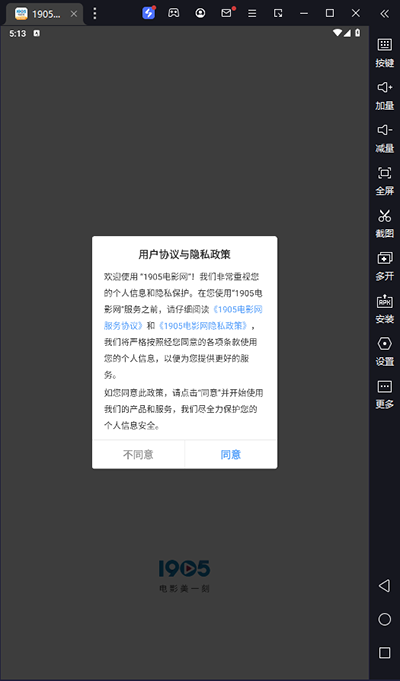Lower volume with the 减量 icon
400x681 pixels.
[x=384, y=138]
